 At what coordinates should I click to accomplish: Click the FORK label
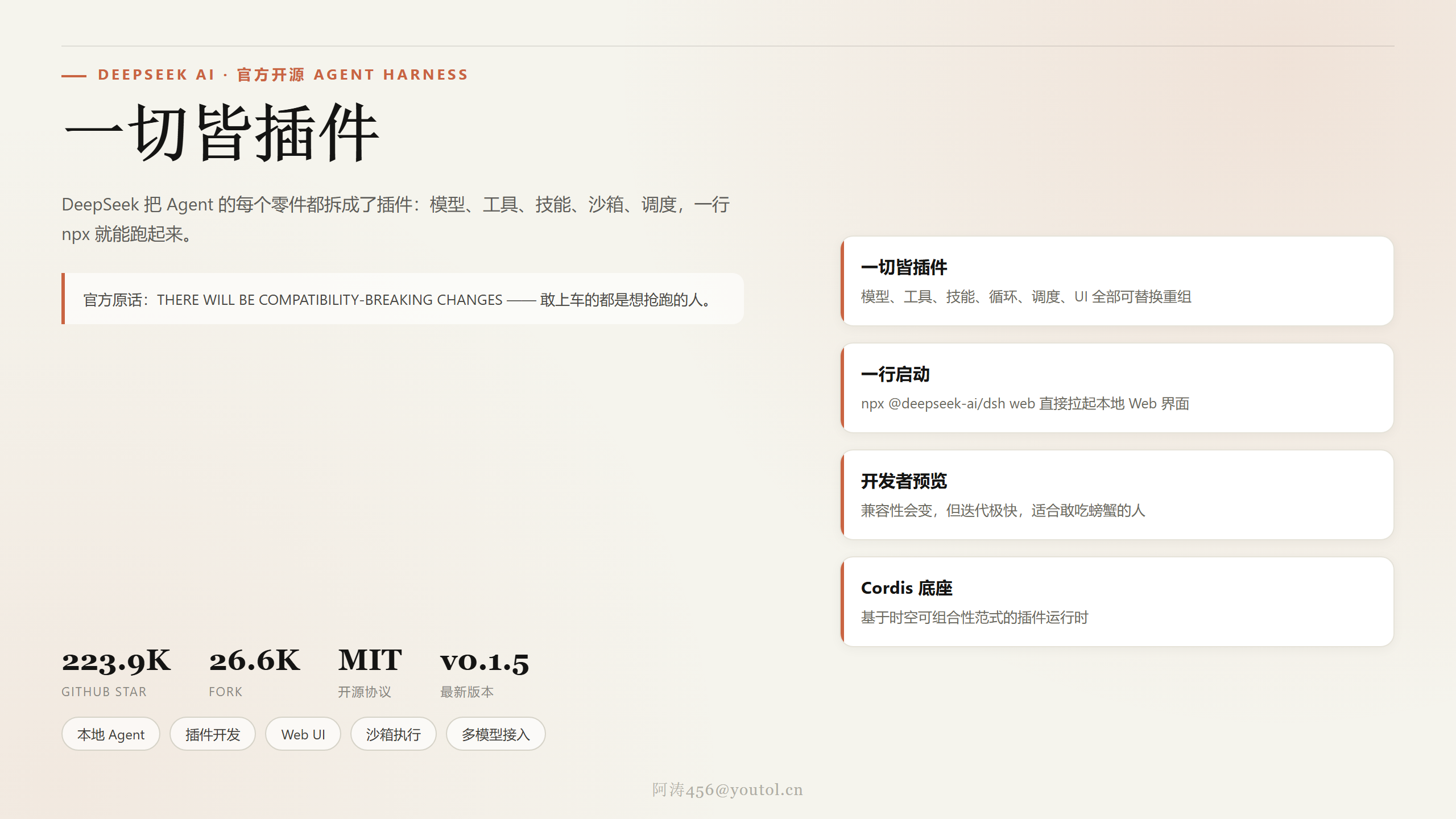coord(225,692)
